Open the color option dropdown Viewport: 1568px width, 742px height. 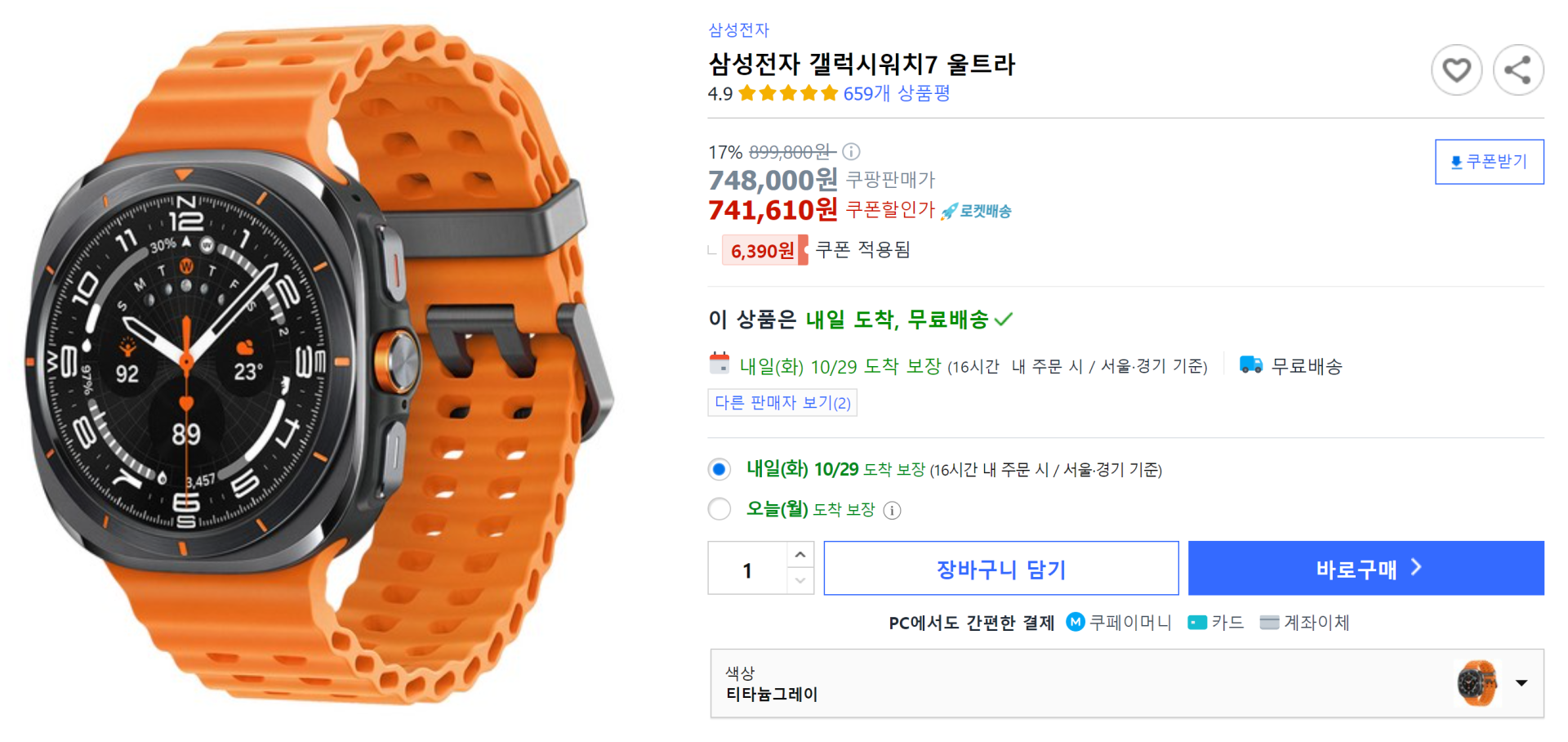click(x=1521, y=683)
